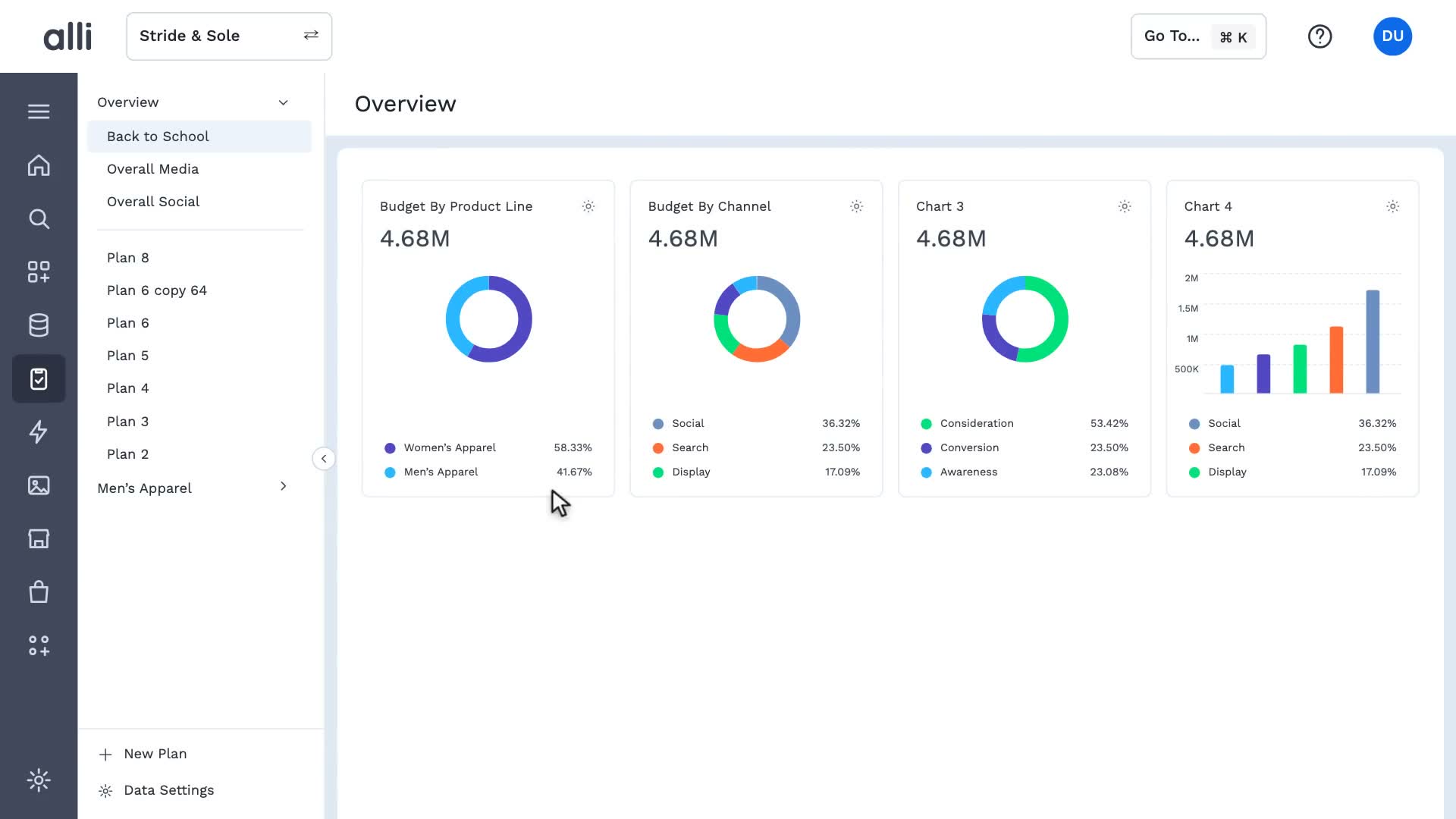Click Men's Apparel legend entry in first chart
This screenshot has width=1456, height=819.
click(488, 472)
